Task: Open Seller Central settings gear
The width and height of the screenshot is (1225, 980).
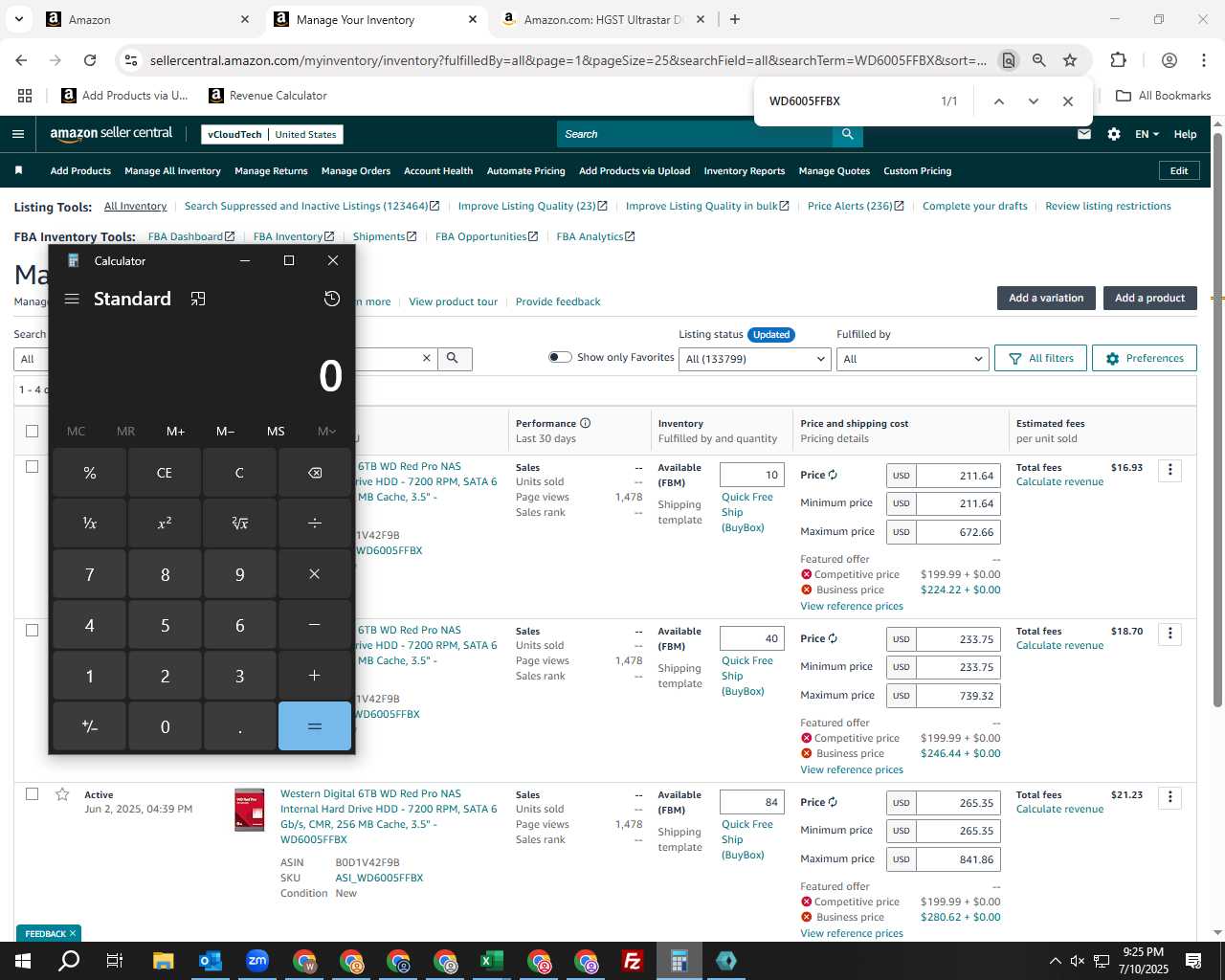Action: coord(1114,134)
